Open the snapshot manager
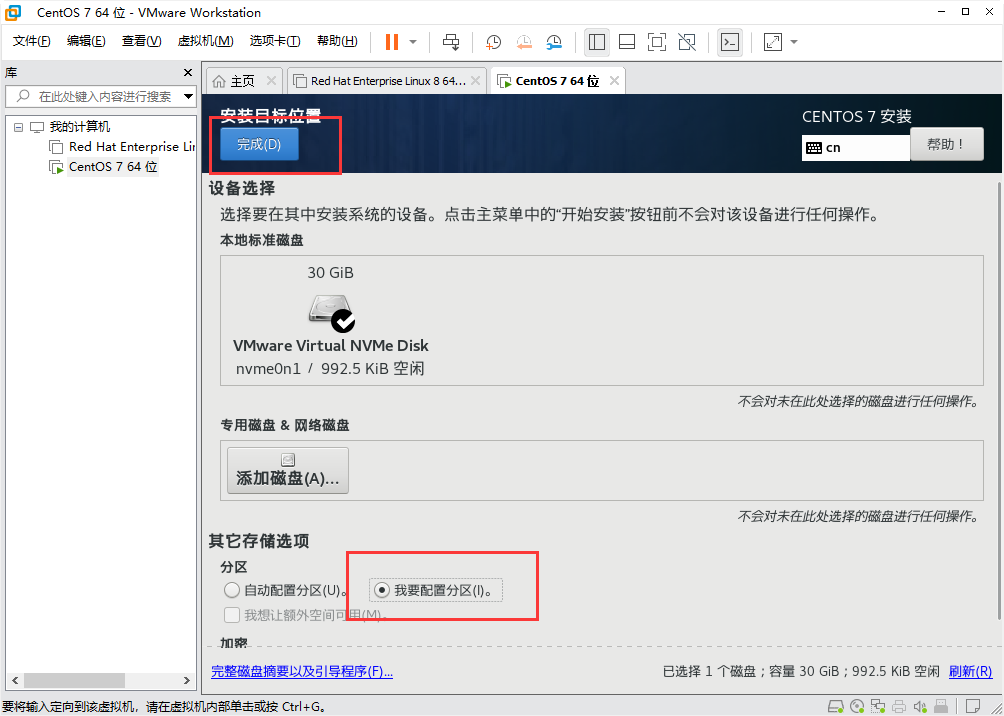Image resolution: width=1004 pixels, height=716 pixels. [x=554, y=42]
